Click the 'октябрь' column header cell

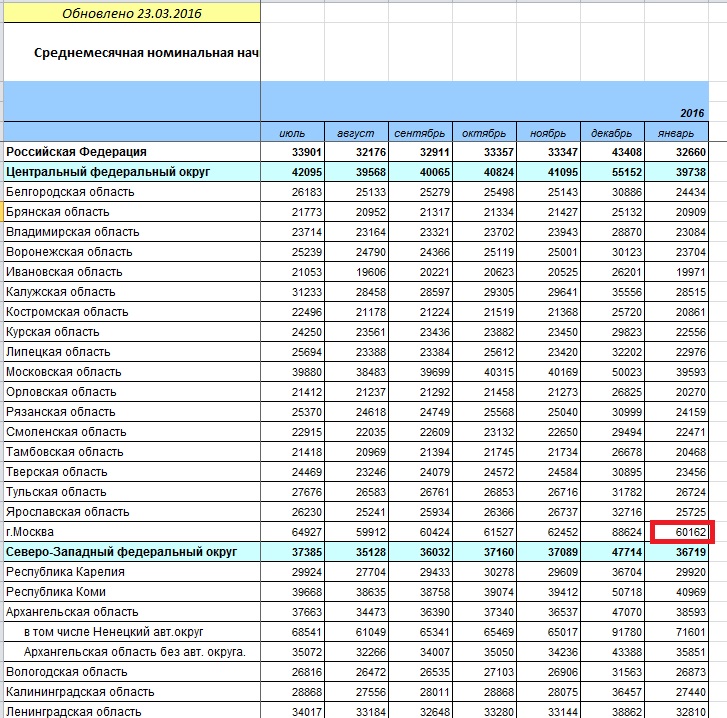484,133
